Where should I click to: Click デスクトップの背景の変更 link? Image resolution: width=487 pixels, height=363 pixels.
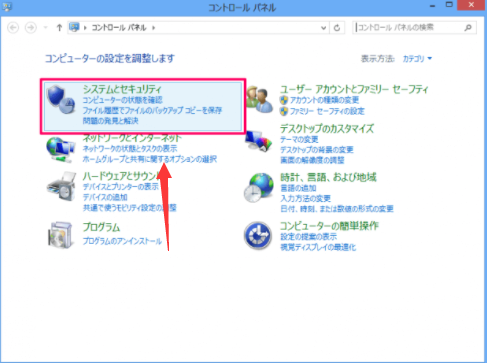(x=317, y=150)
